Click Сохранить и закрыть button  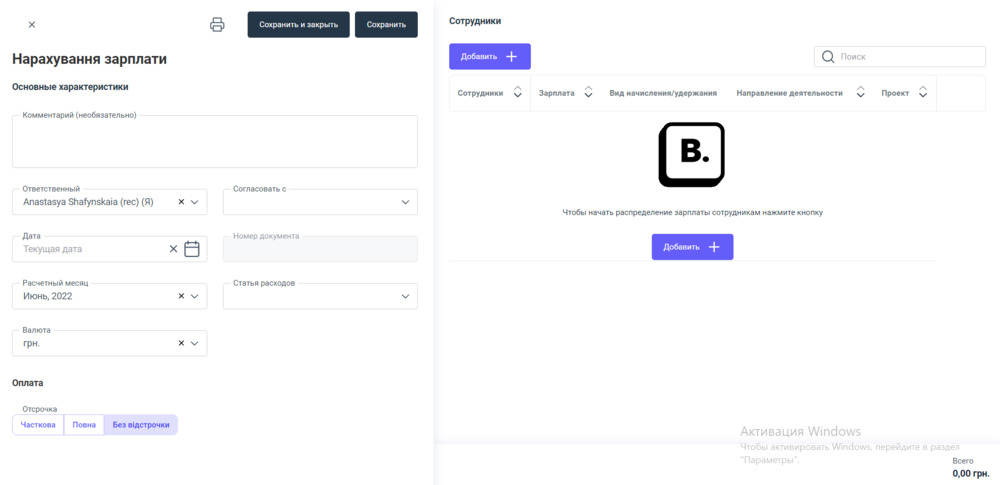tap(298, 25)
